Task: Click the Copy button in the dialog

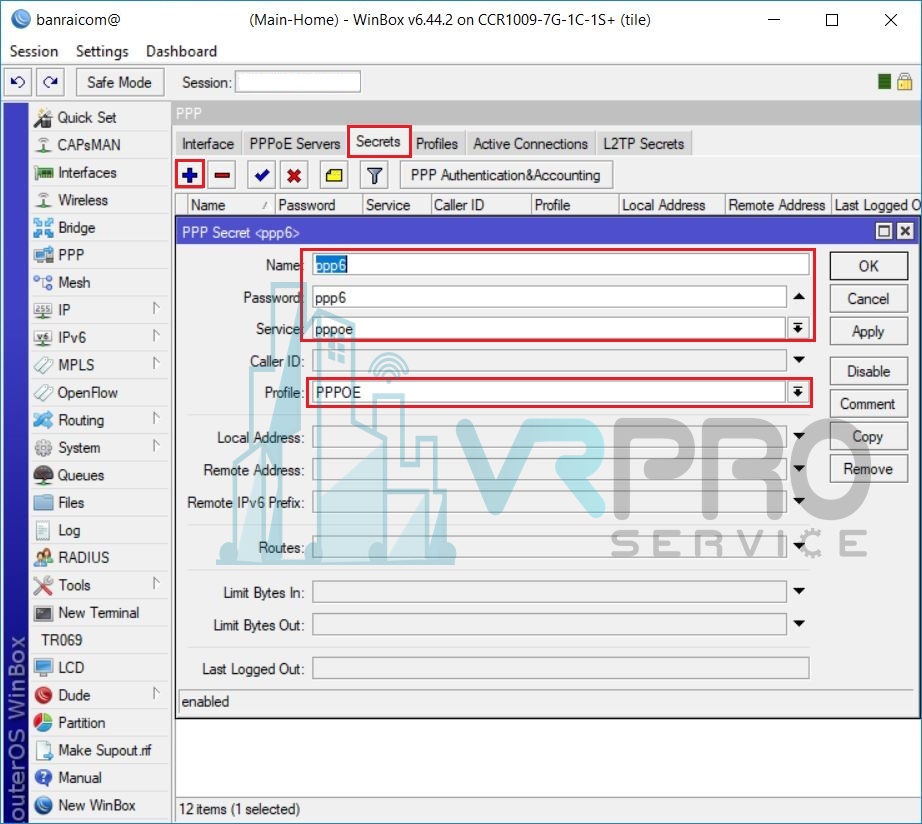Action: pyautogui.click(x=868, y=436)
